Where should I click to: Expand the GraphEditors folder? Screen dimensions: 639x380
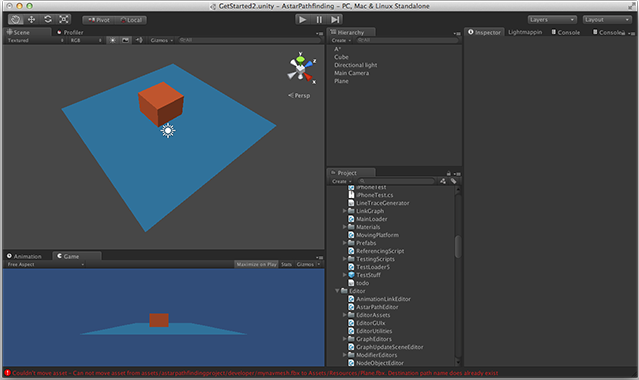click(x=344, y=339)
